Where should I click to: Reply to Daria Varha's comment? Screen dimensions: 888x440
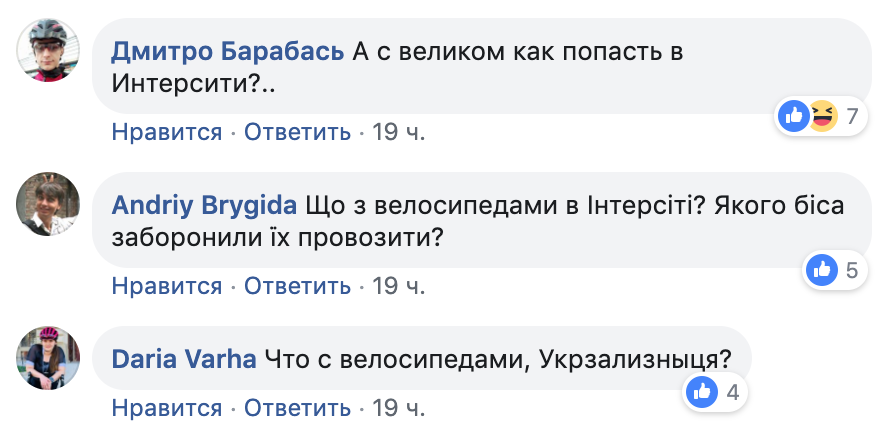(x=297, y=408)
